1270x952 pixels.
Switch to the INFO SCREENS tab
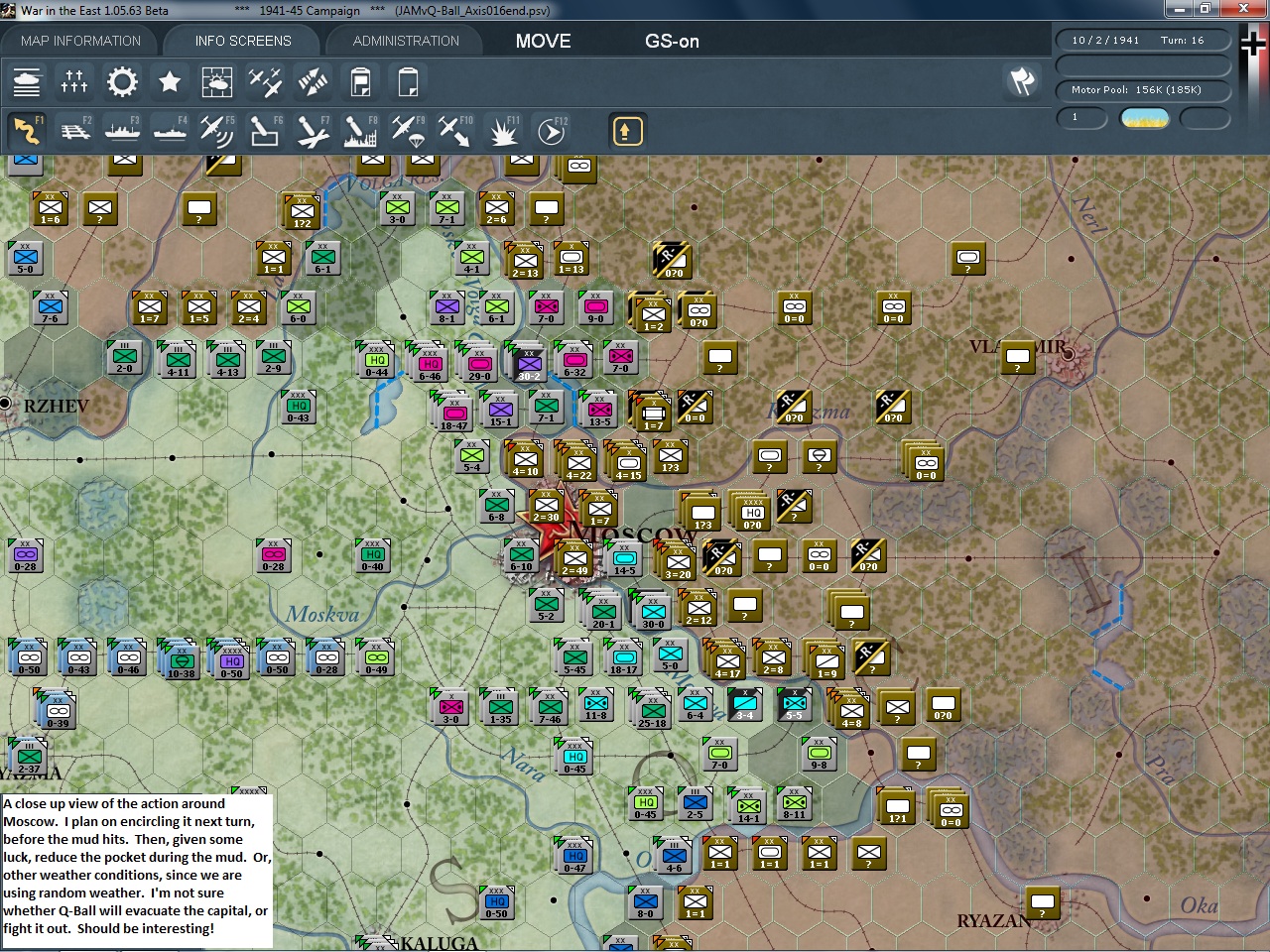click(x=243, y=41)
